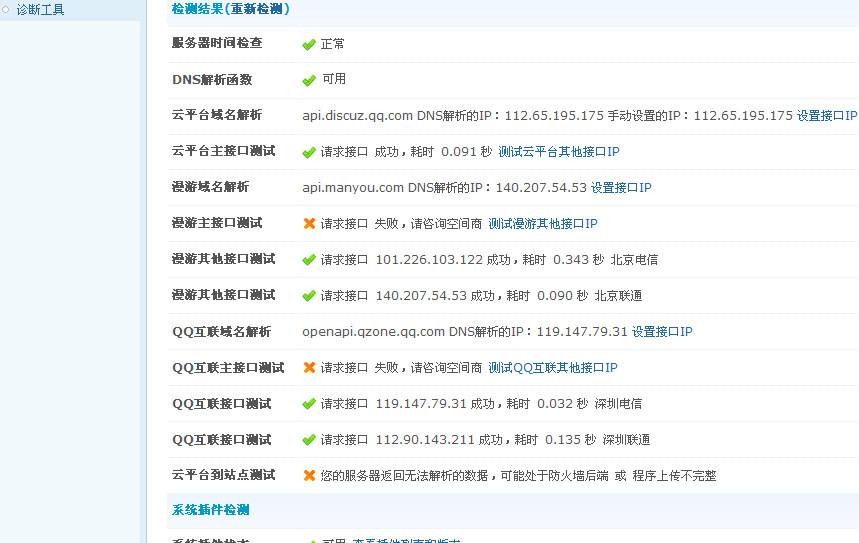Click 系统插件检测 section heading
The width and height of the screenshot is (859, 543).
210,510
